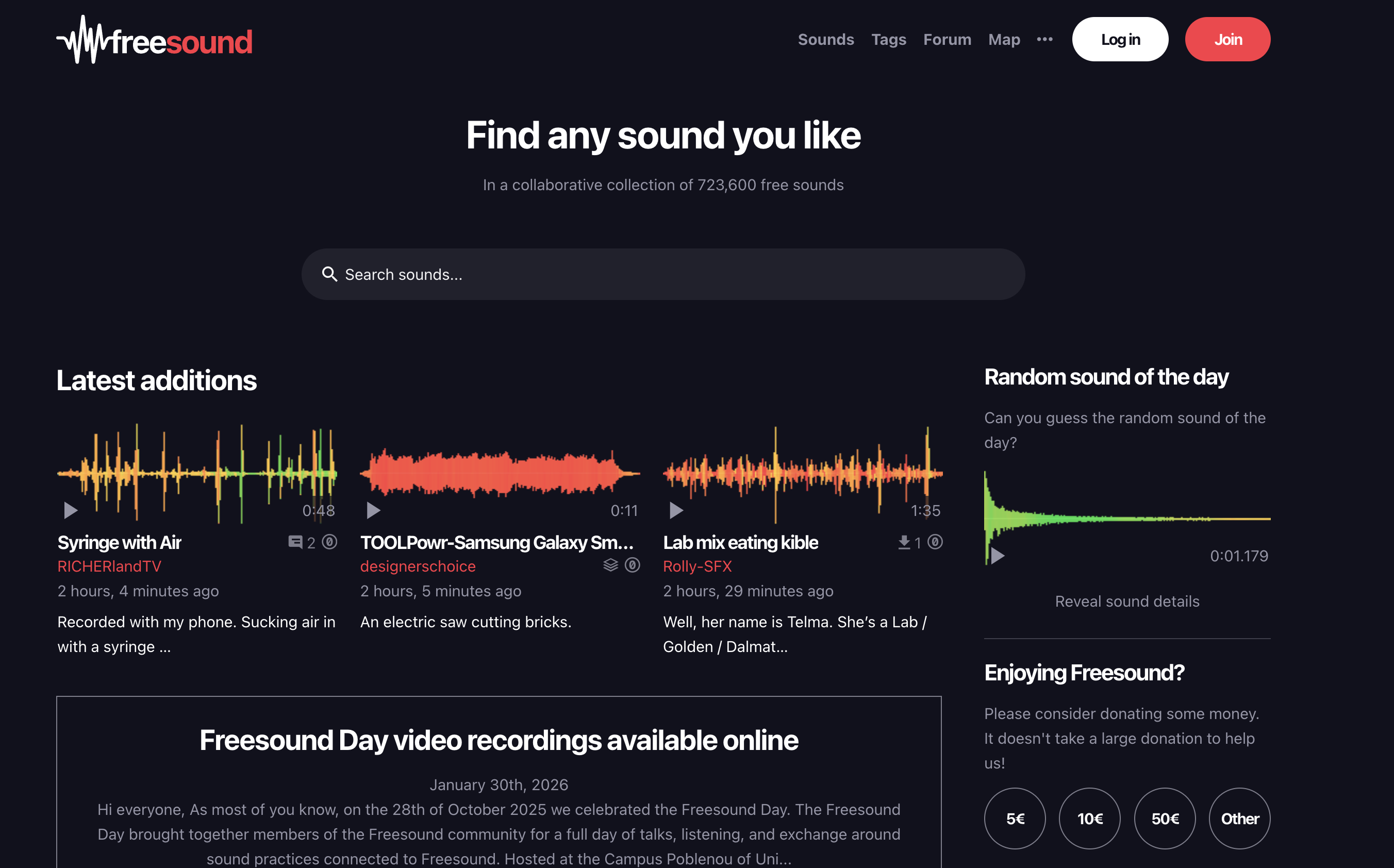Open the Sounds navigation item
The height and width of the screenshot is (868, 1394).
point(825,39)
